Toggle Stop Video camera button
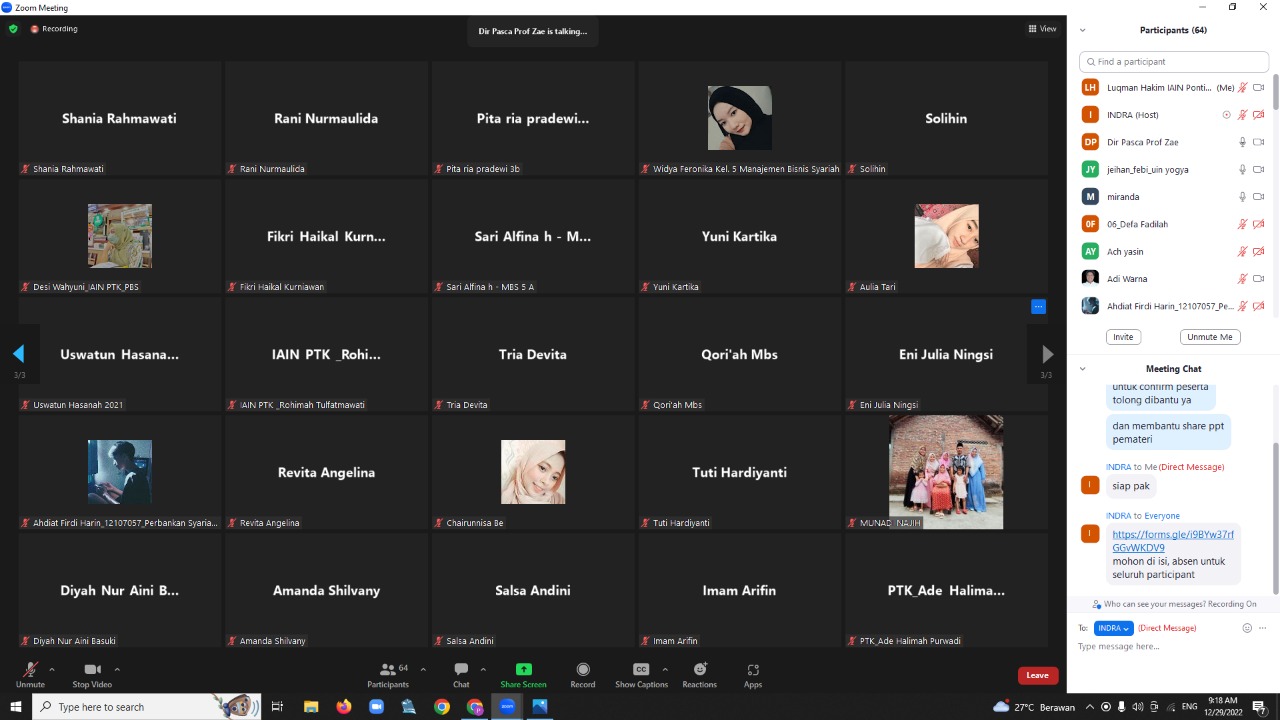 click(92, 670)
